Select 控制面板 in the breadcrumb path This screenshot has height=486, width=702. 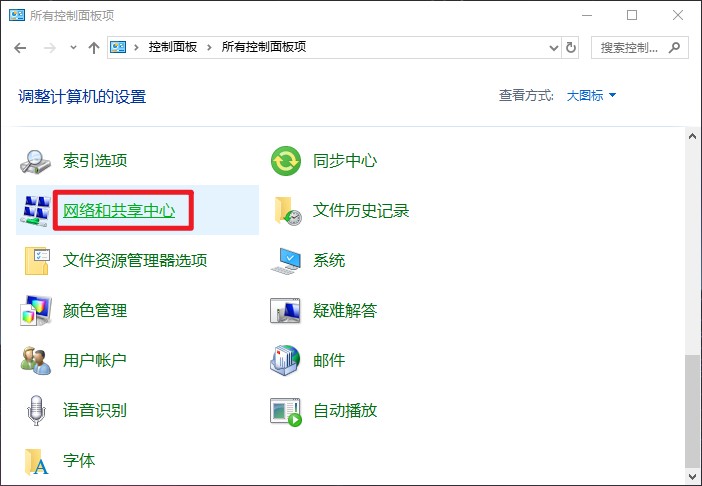(x=173, y=47)
